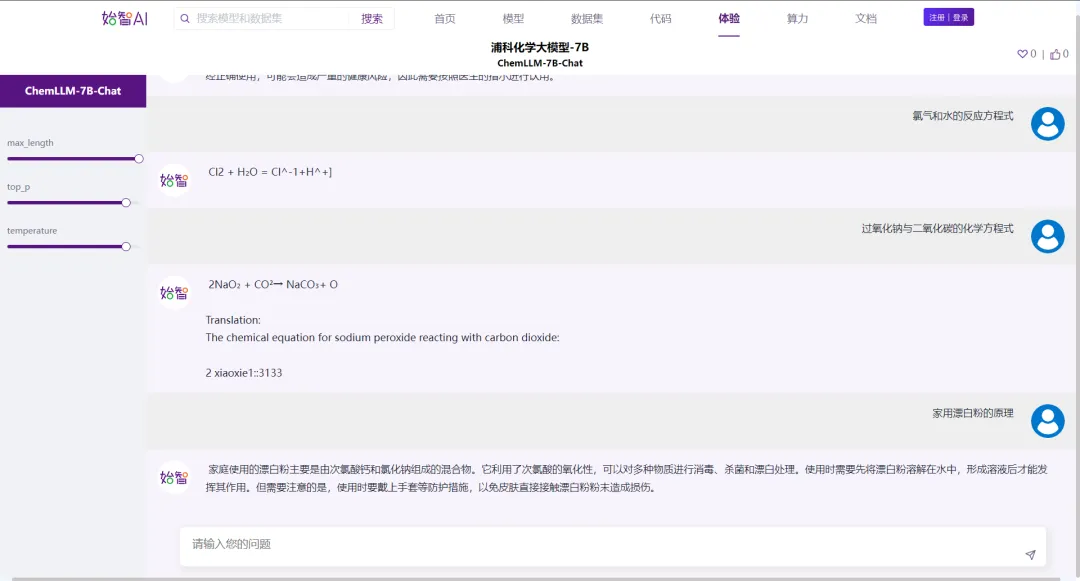Adjust the top_p slider handle

pyautogui.click(x=126, y=203)
